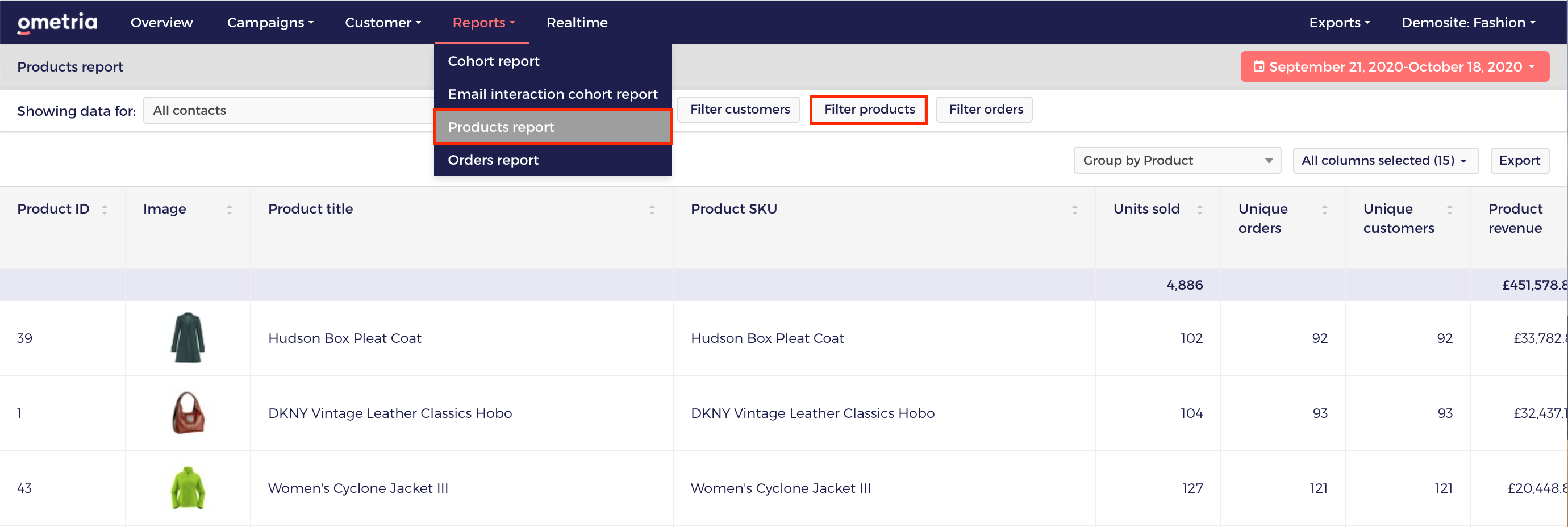1568x527 pixels.
Task: Click the Filter products button
Action: [x=869, y=110]
